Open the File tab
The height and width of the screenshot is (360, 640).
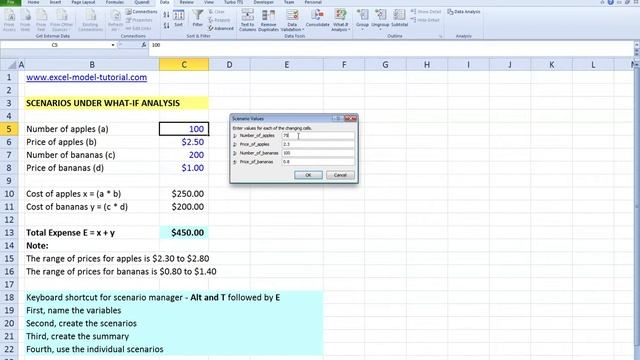point(11,2)
